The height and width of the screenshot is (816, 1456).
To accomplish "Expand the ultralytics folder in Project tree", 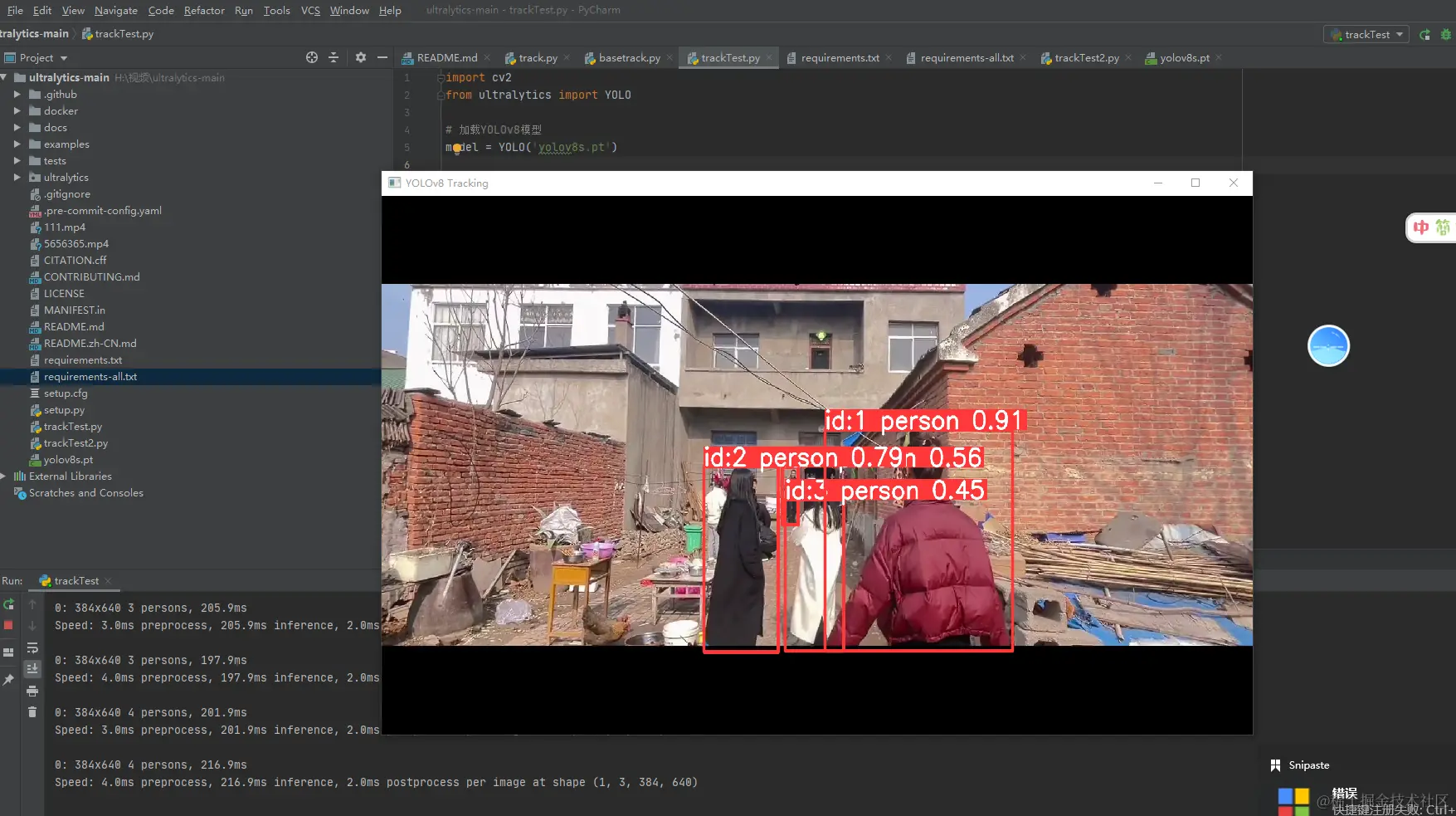I will point(18,177).
